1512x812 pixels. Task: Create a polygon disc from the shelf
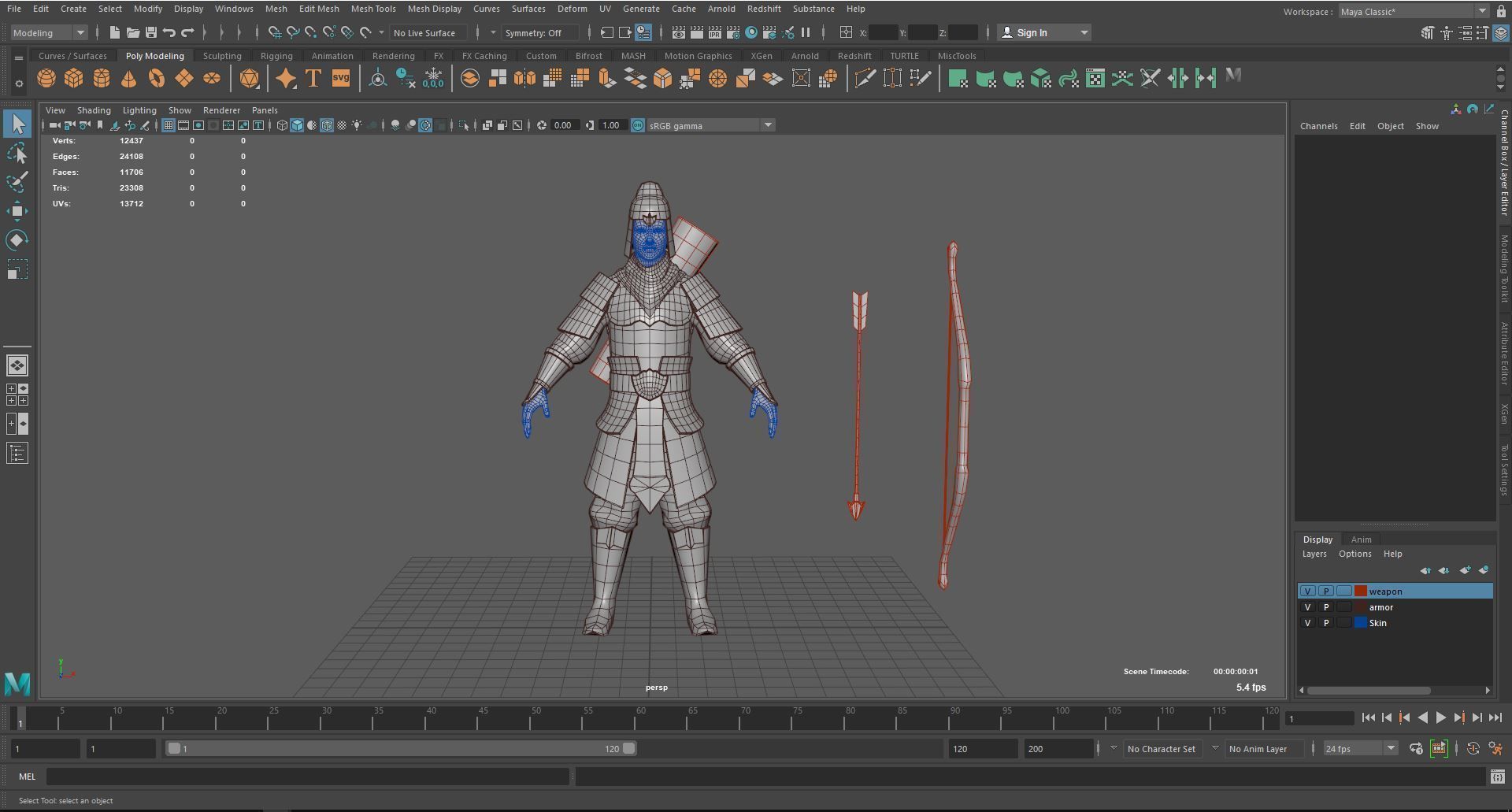[212, 79]
